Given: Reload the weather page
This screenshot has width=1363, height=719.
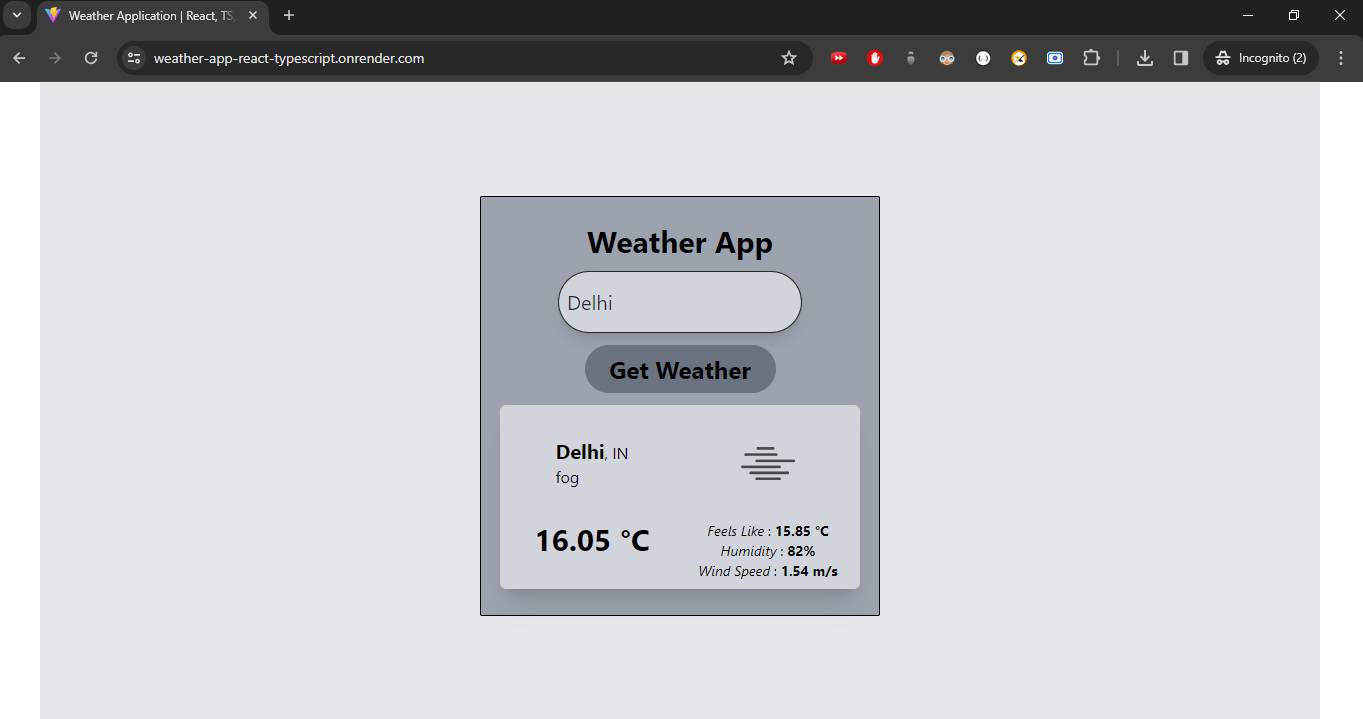Looking at the screenshot, I should tap(90, 58).
